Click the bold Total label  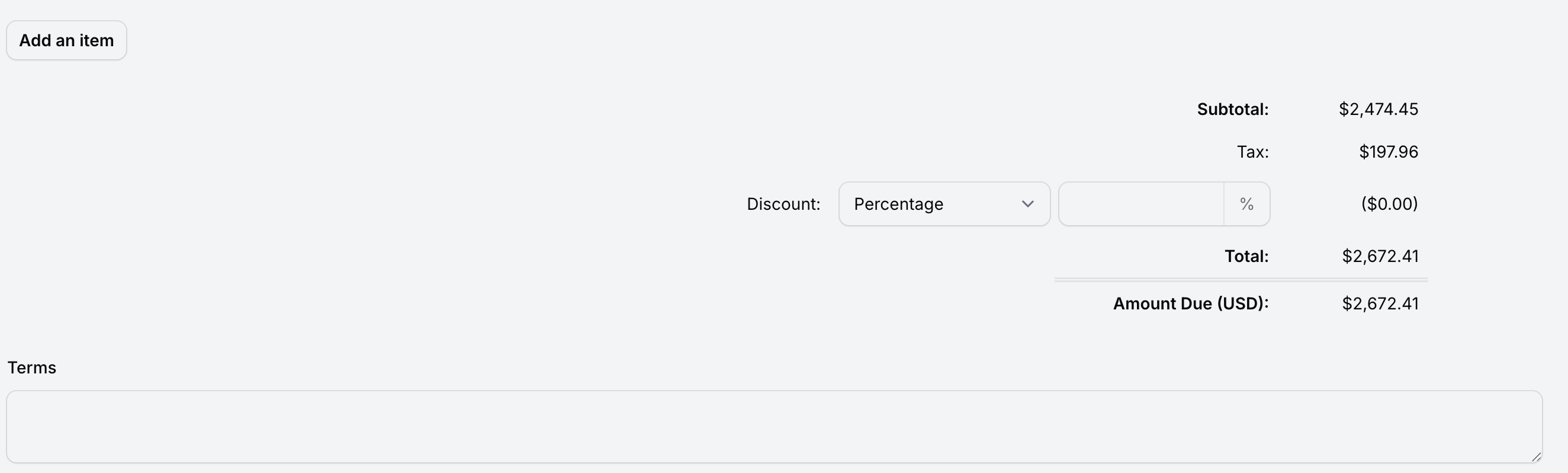[x=1246, y=256]
